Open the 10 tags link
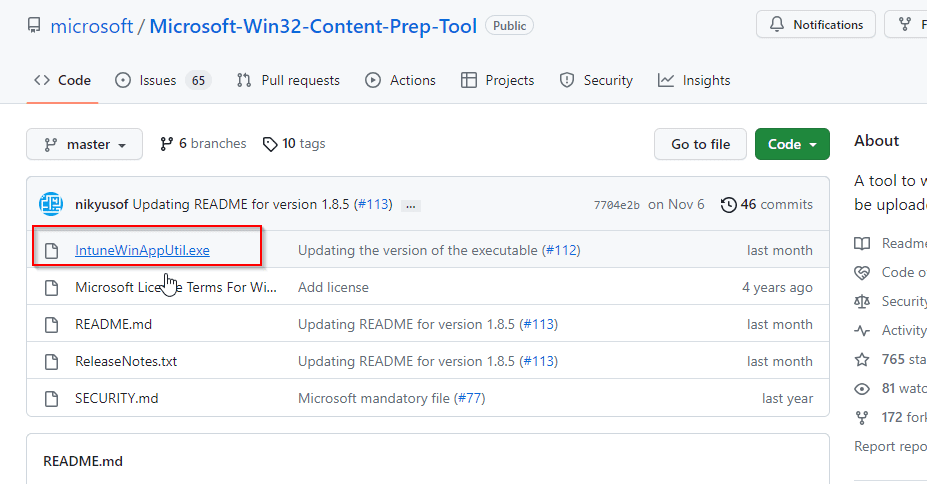Image resolution: width=927 pixels, height=484 pixels. 294,144
